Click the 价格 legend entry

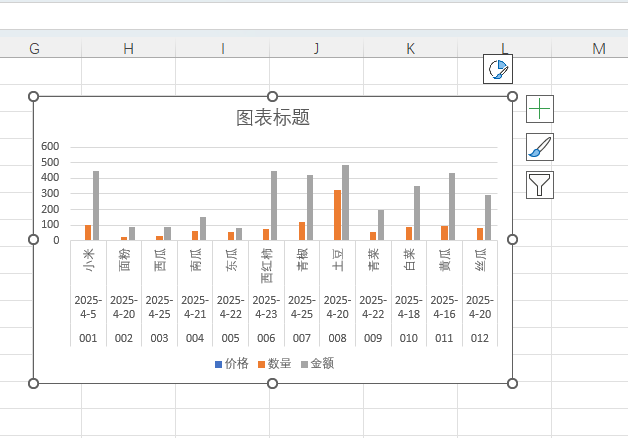tap(231, 364)
